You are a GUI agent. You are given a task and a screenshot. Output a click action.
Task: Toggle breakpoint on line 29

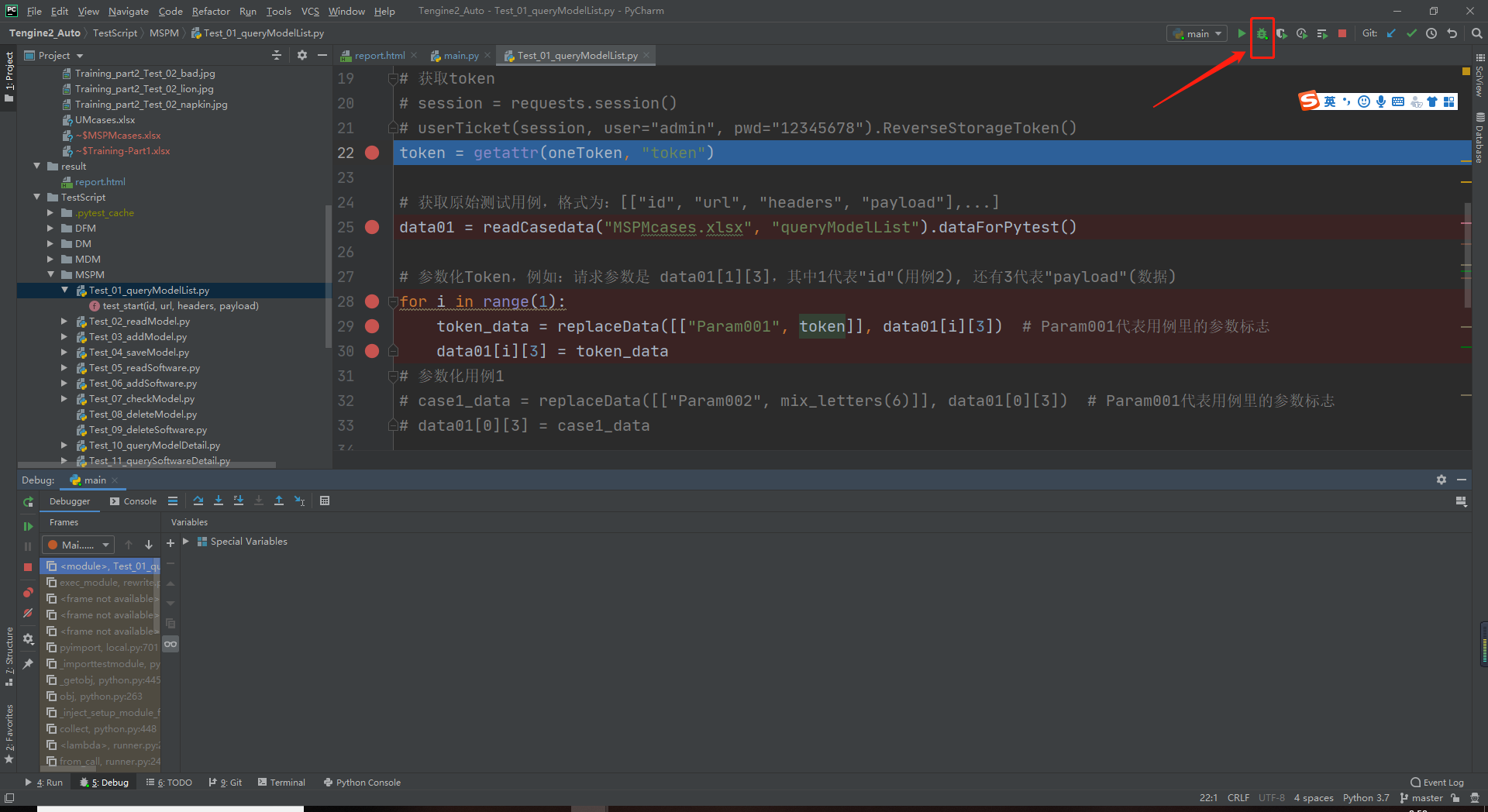point(372,326)
